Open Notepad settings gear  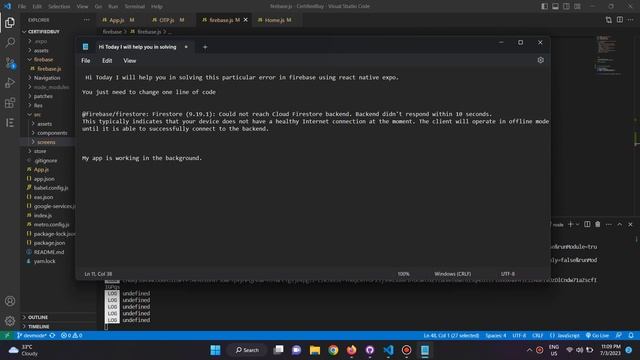pos(540,60)
